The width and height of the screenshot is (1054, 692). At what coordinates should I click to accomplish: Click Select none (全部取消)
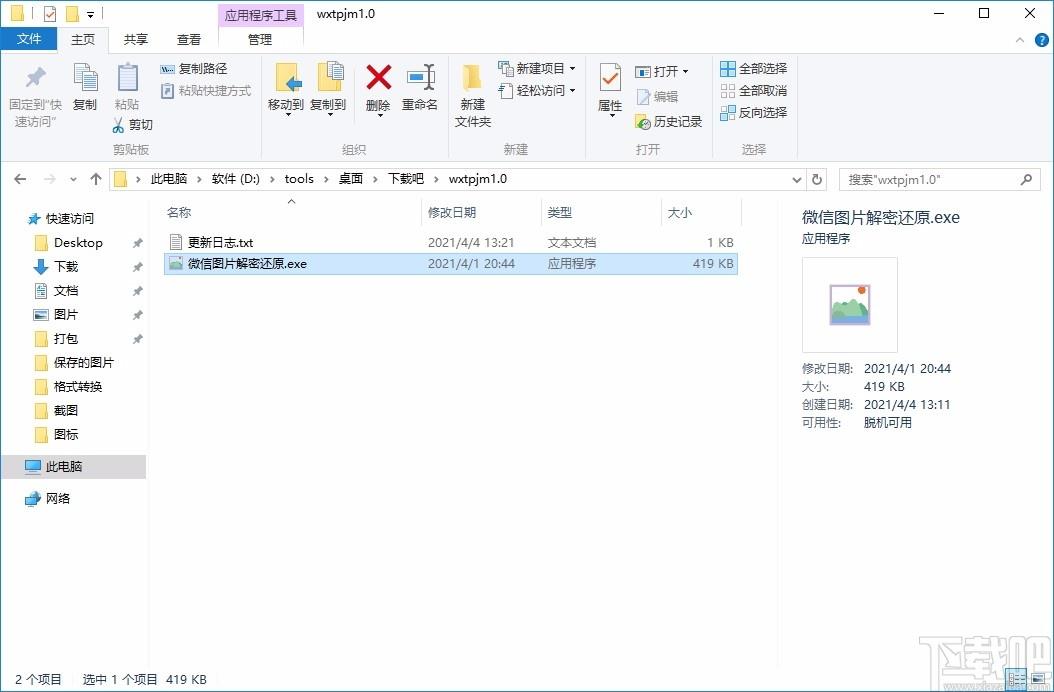point(754,90)
